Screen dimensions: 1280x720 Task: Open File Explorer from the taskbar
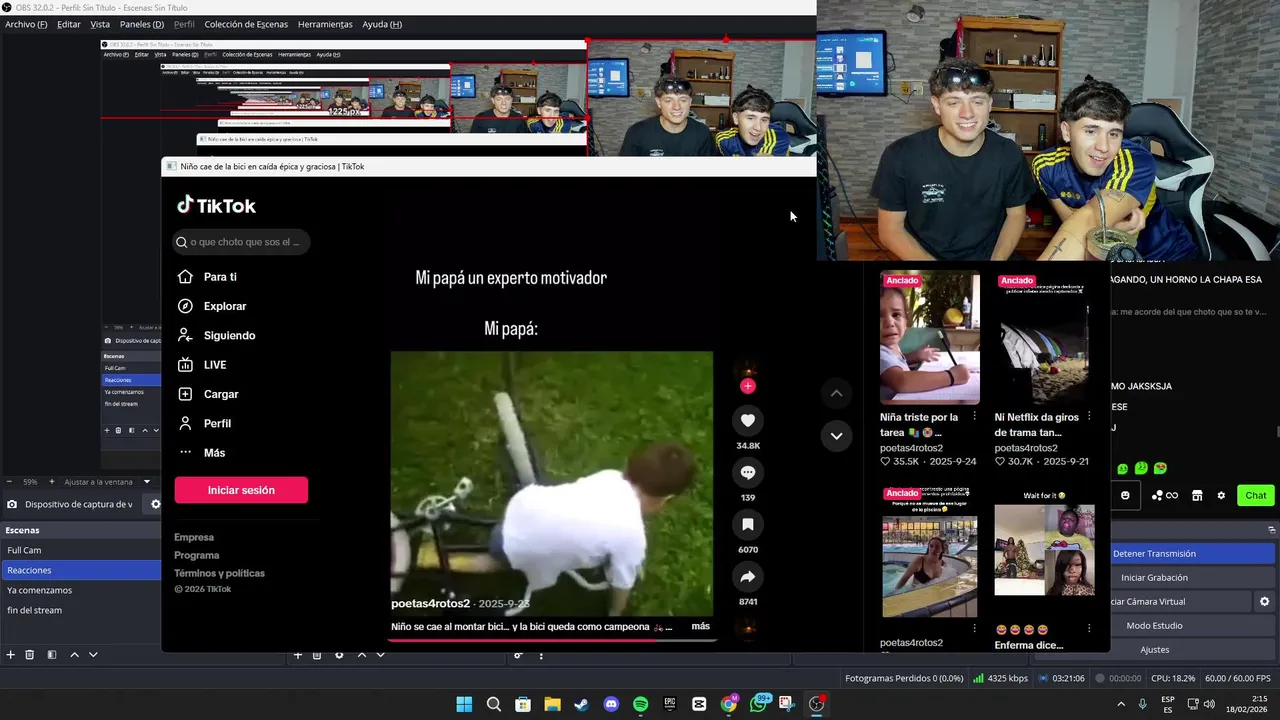click(x=552, y=704)
